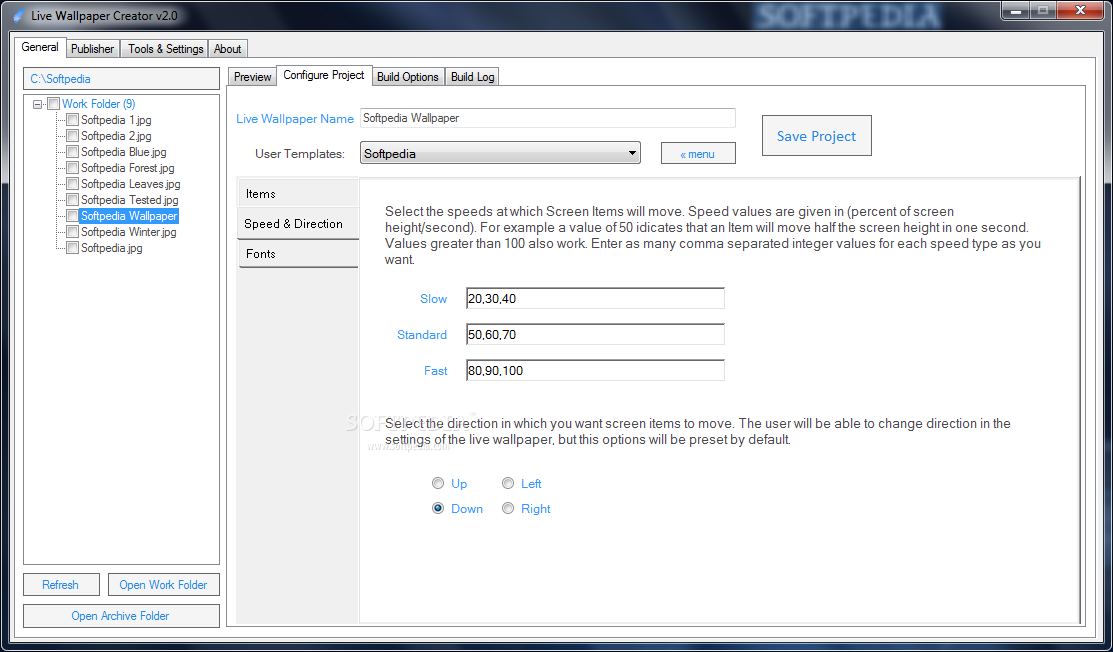Image resolution: width=1113 pixels, height=652 pixels.
Task: Open the Tools & Settings tab
Action: click(165, 49)
